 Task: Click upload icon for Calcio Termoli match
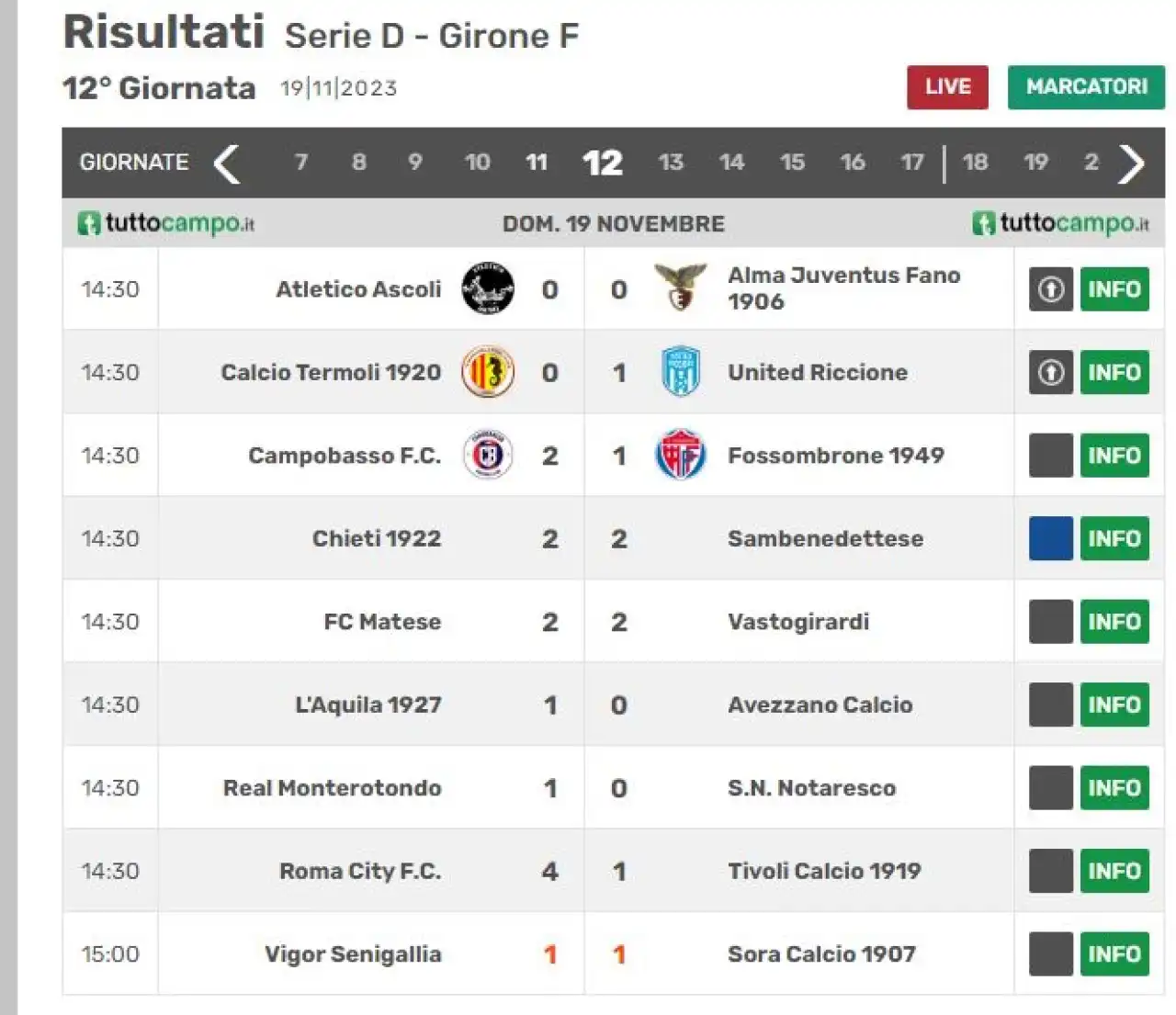(x=1051, y=372)
